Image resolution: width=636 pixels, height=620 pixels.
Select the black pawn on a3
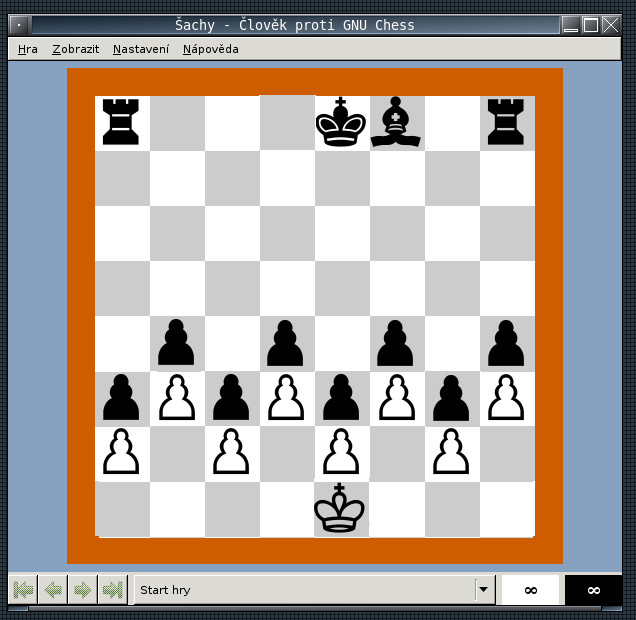[x=121, y=397]
